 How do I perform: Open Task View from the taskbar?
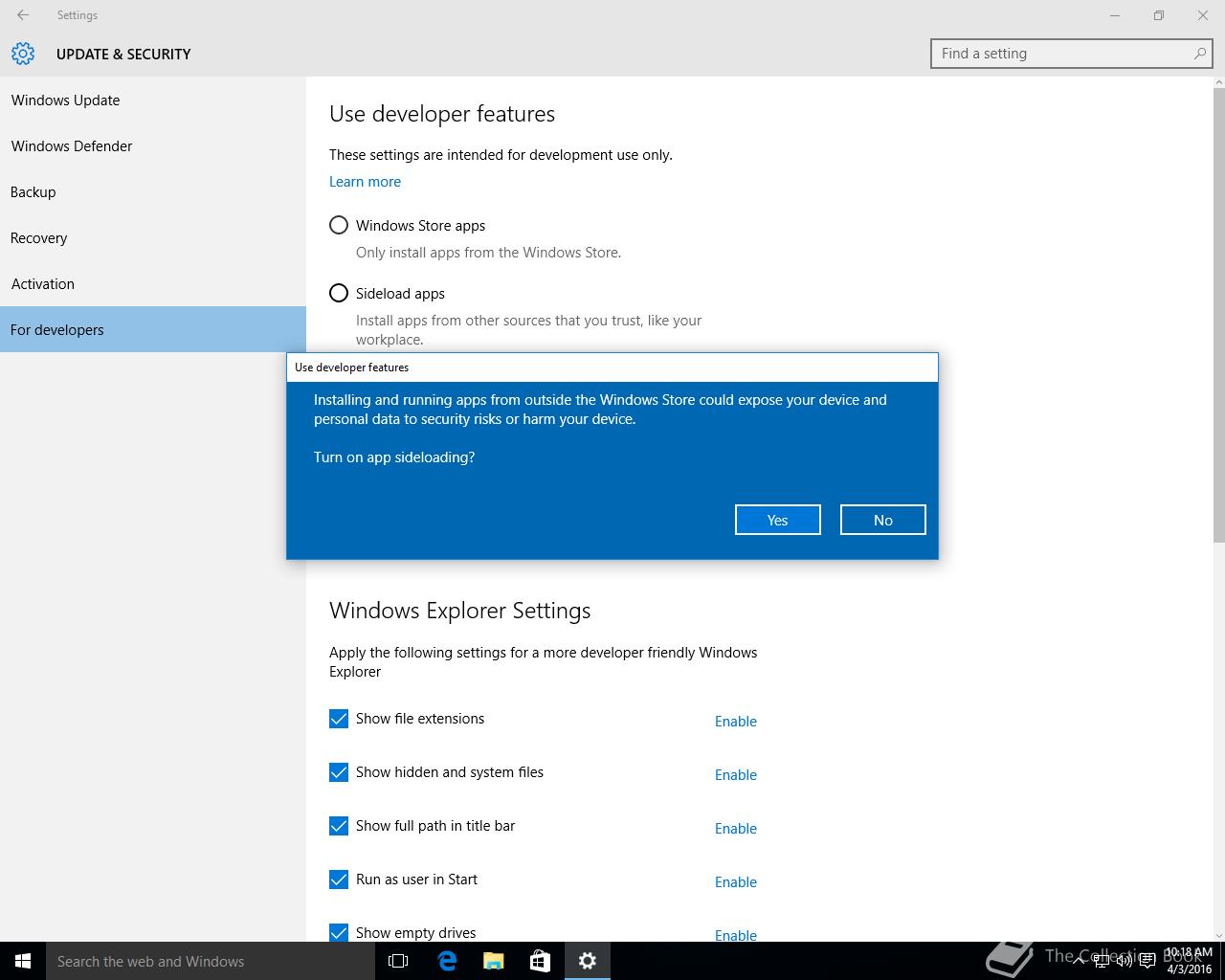click(x=398, y=961)
